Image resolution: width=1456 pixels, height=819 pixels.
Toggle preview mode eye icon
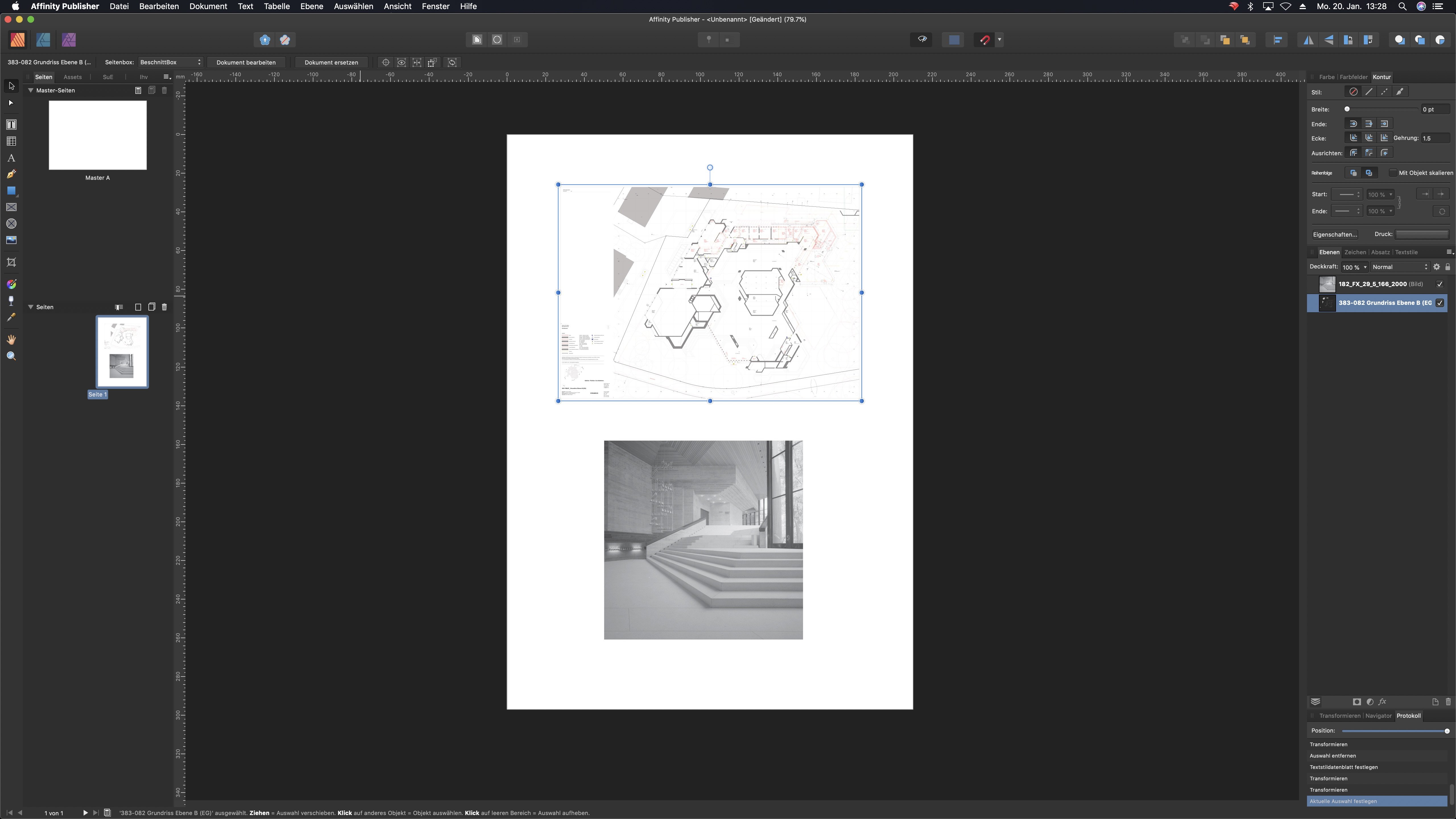click(x=923, y=40)
